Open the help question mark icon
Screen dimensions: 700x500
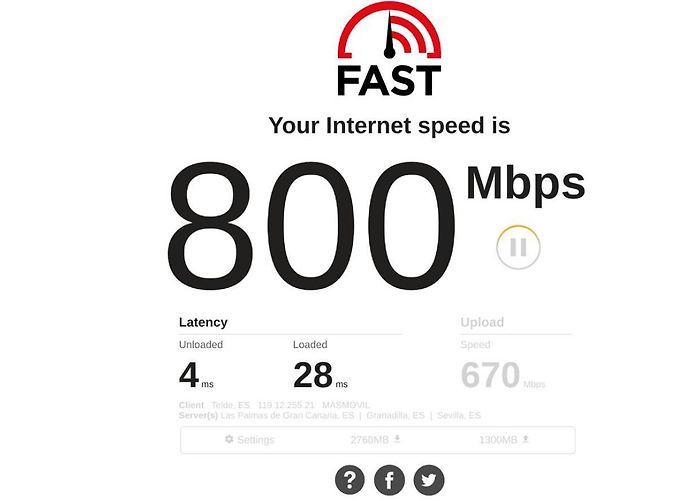(x=350, y=480)
